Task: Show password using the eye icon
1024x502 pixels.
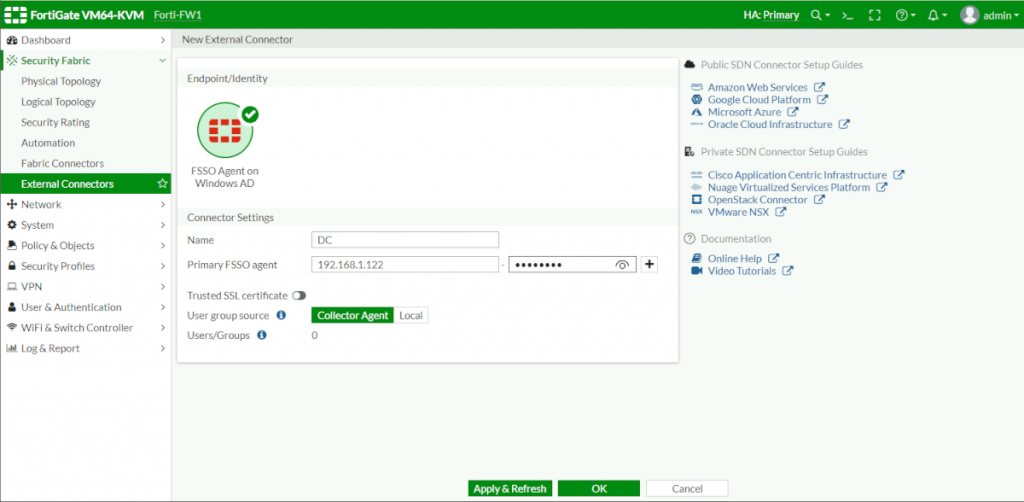Action: click(x=622, y=265)
